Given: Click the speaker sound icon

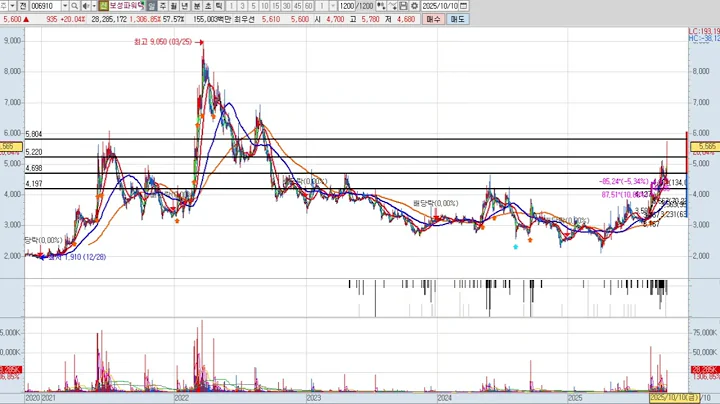Looking at the screenshot, I should [86, 6].
